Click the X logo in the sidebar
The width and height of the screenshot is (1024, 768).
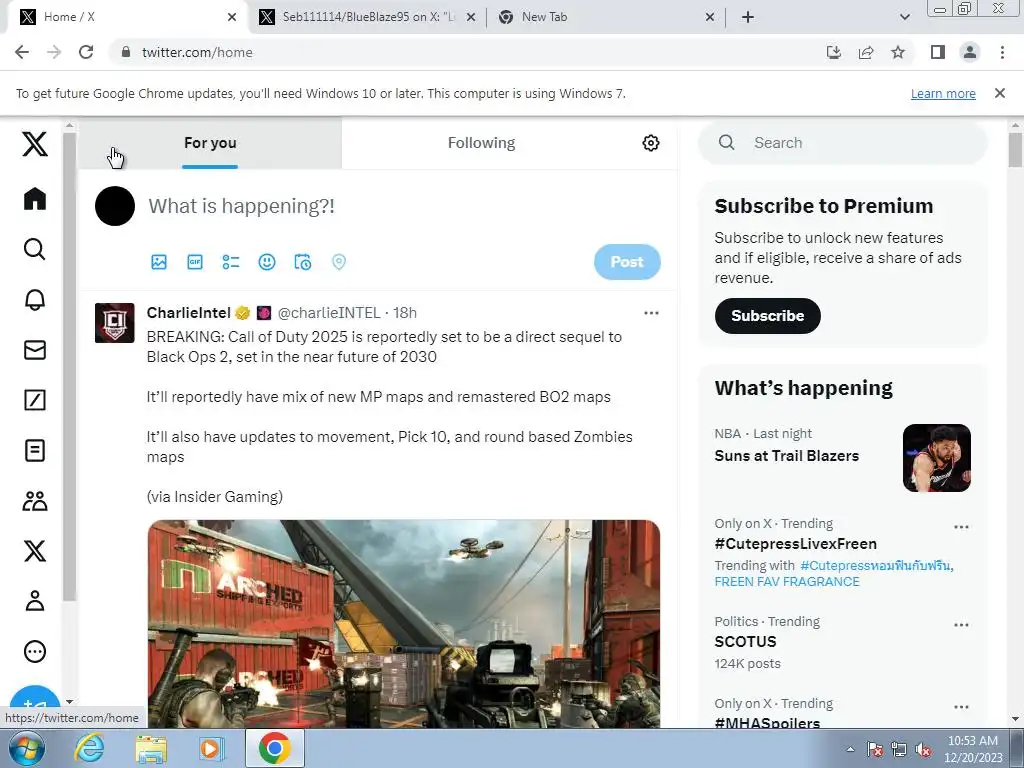click(35, 144)
